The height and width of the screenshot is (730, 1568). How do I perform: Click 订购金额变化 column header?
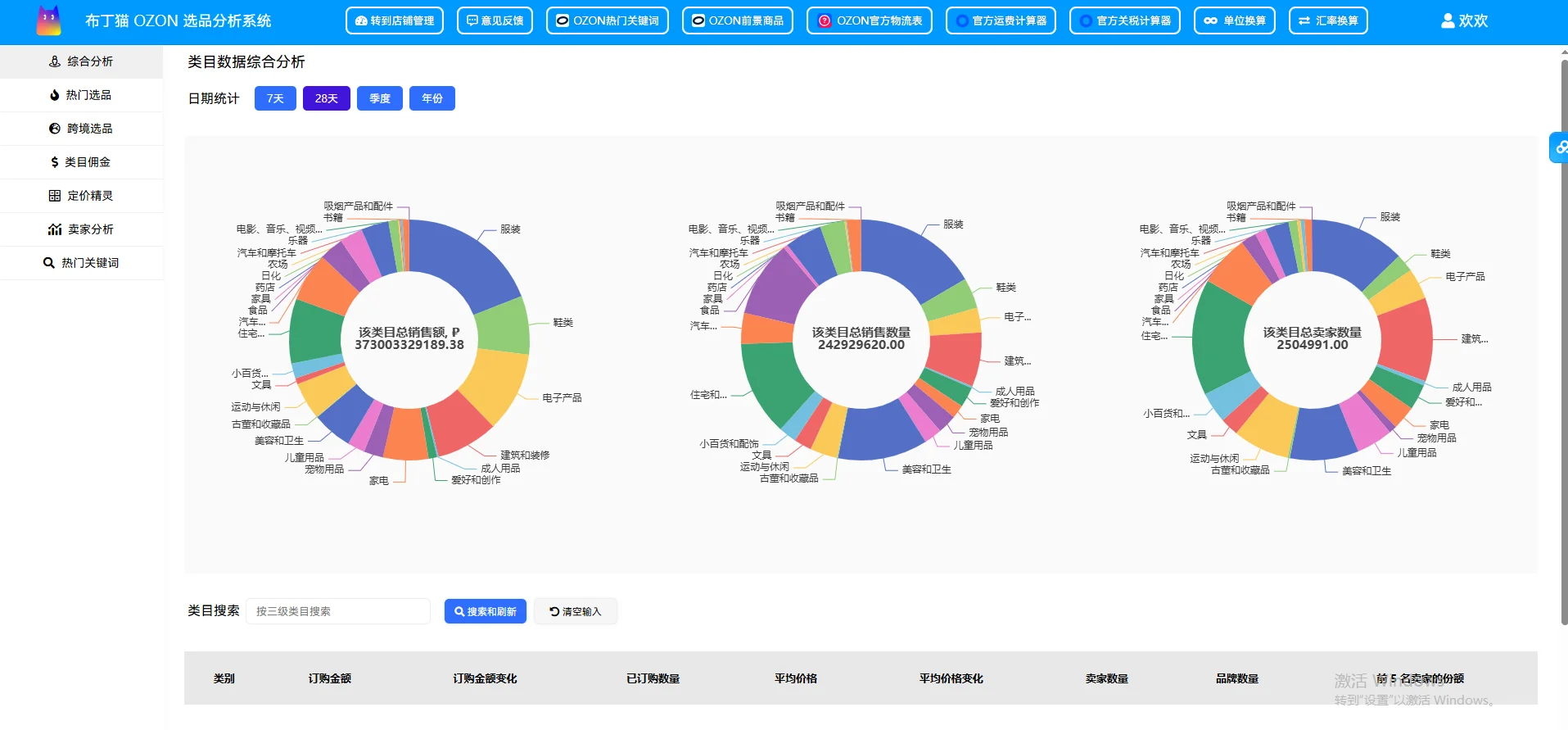[x=485, y=678]
